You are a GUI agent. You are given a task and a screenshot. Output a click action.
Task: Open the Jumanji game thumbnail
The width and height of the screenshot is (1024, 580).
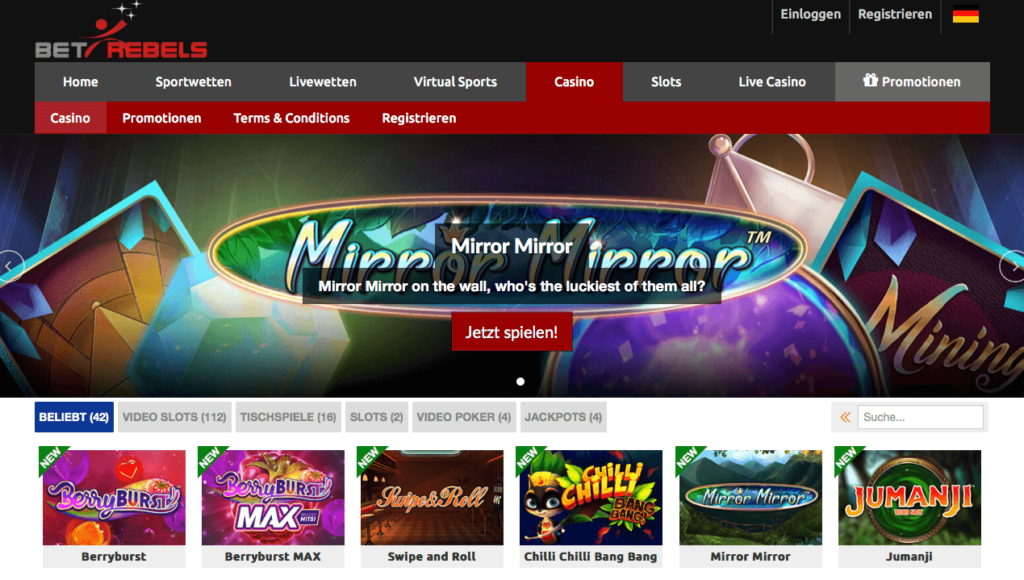pyautogui.click(x=909, y=497)
